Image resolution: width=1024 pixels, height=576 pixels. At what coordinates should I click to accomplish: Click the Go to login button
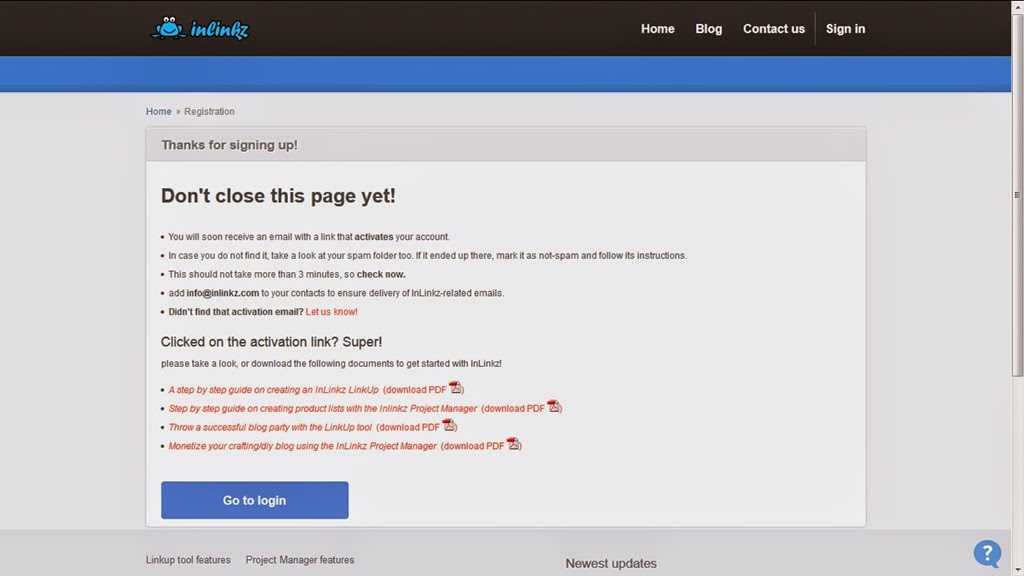click(x=255, y=500)
